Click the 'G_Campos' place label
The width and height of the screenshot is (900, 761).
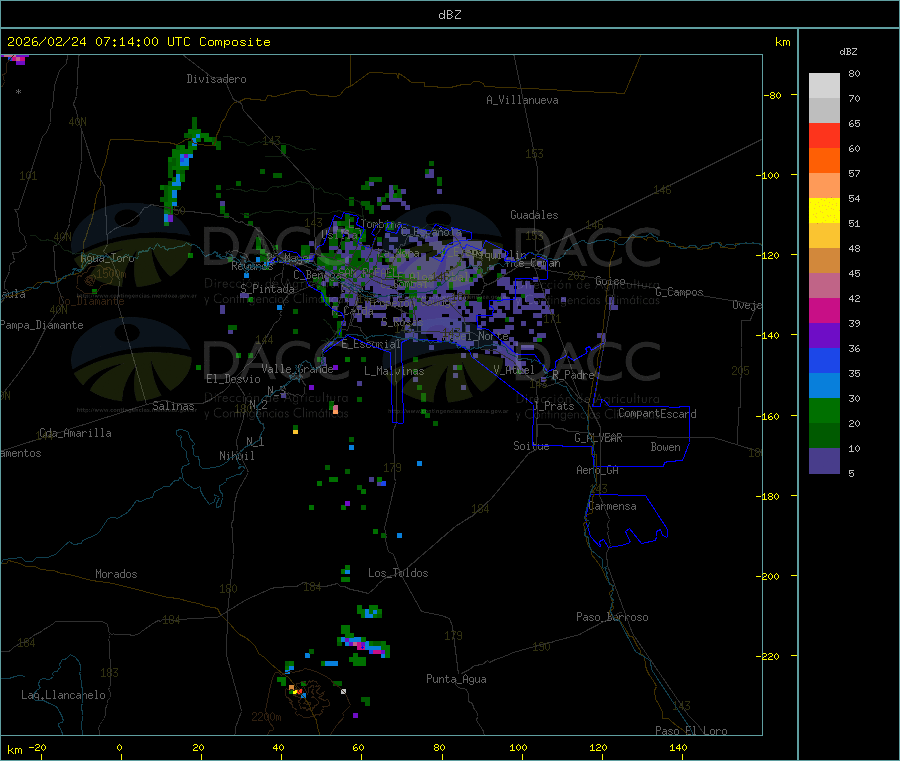680,292
